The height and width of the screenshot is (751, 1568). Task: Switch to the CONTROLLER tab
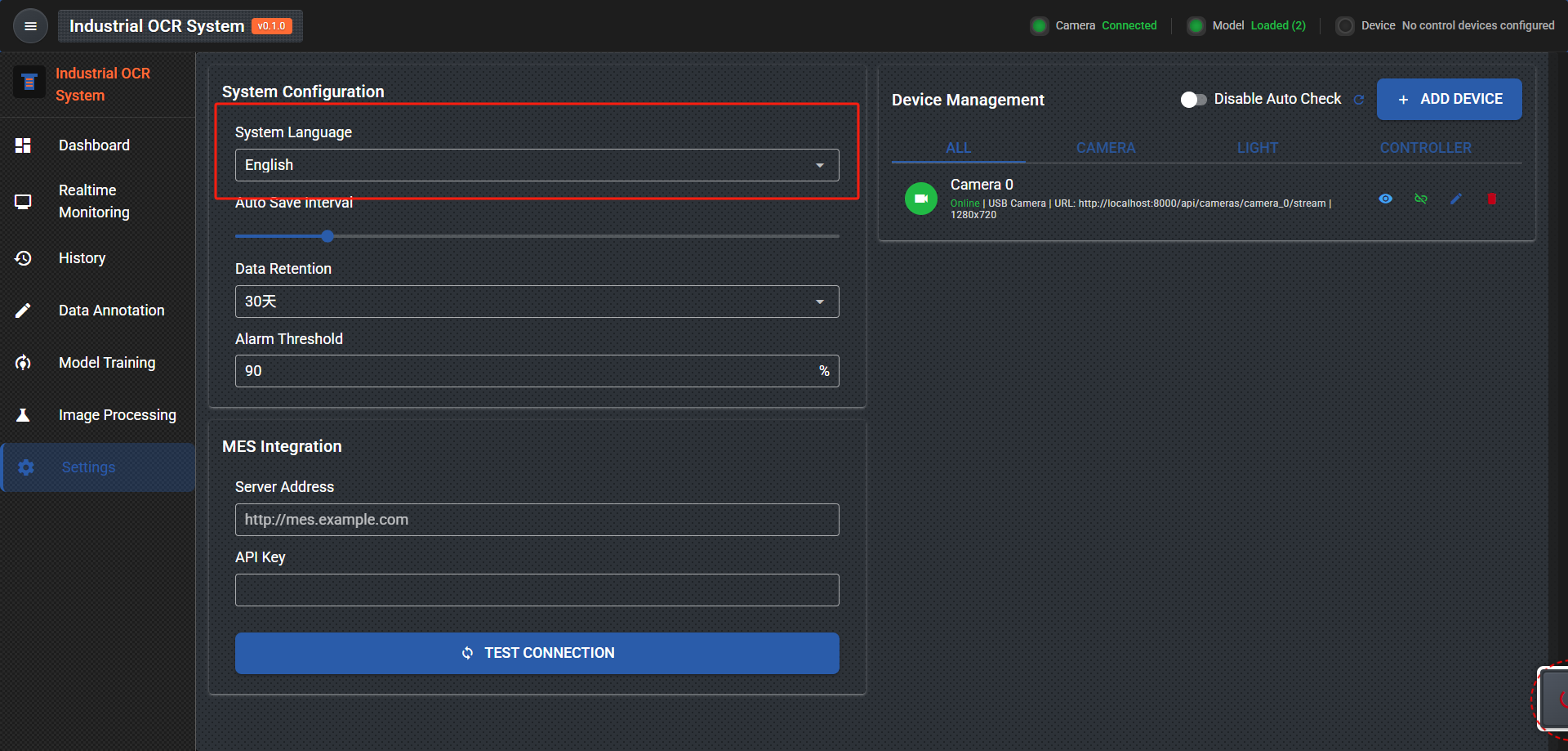pyautogui.click(x=1426, y=148)
